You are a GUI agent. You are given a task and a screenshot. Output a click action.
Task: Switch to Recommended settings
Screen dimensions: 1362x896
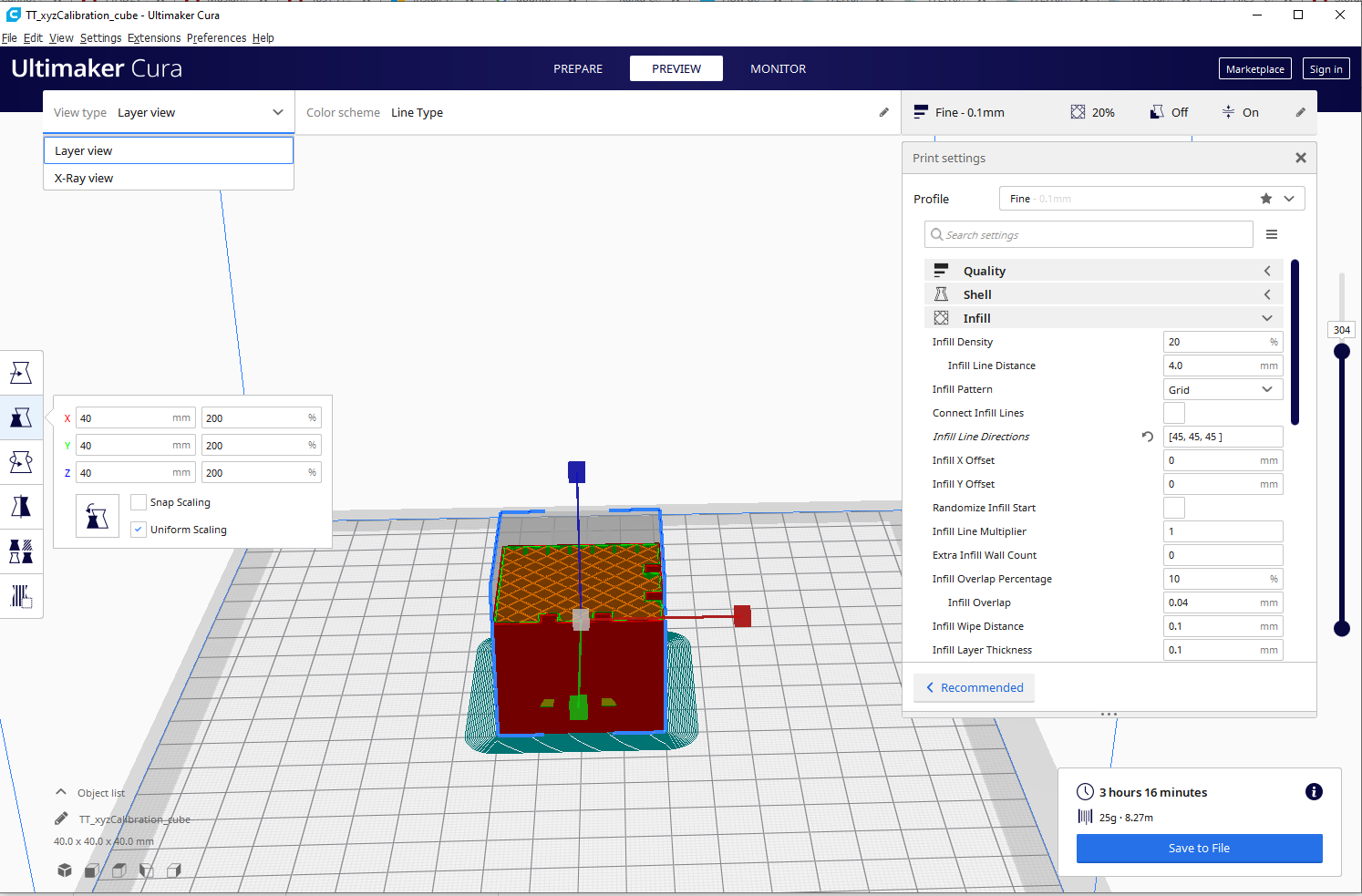[x=975, y=687]
